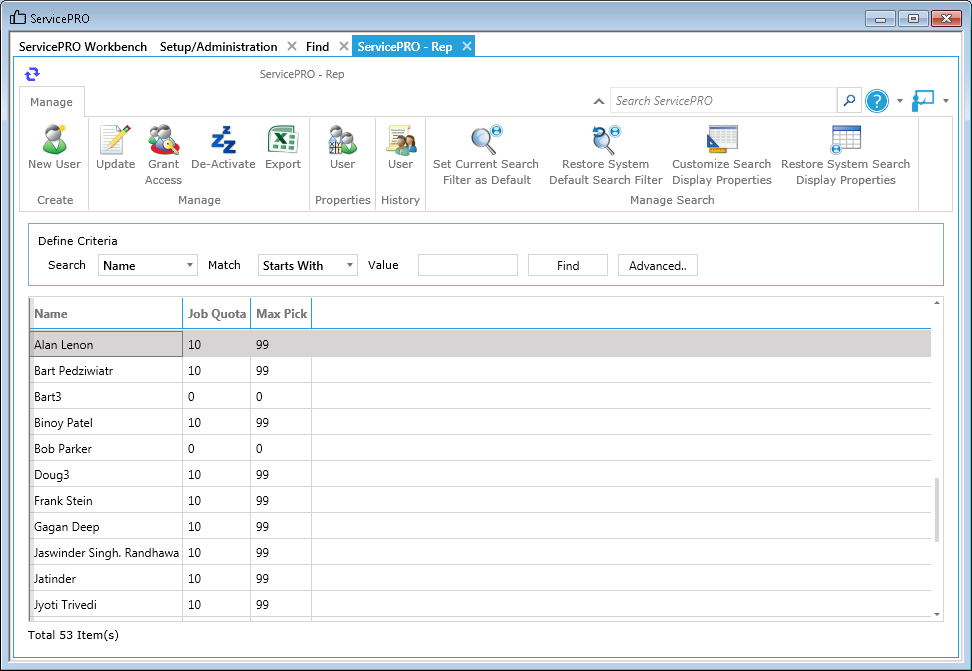Select Jaswinder Singh. Randhawa row
972x671 pixels.
(x=480, y=553)
